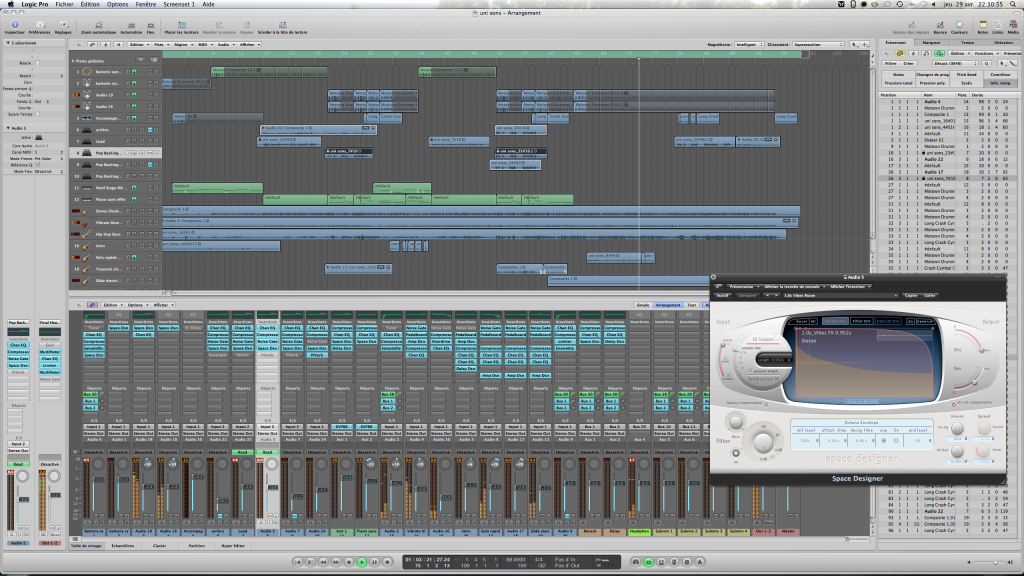The height and width of the screenshot is (576, 1024).
Task: Enable the Boucle checkbox in the inspector
Action: [39, 62]
